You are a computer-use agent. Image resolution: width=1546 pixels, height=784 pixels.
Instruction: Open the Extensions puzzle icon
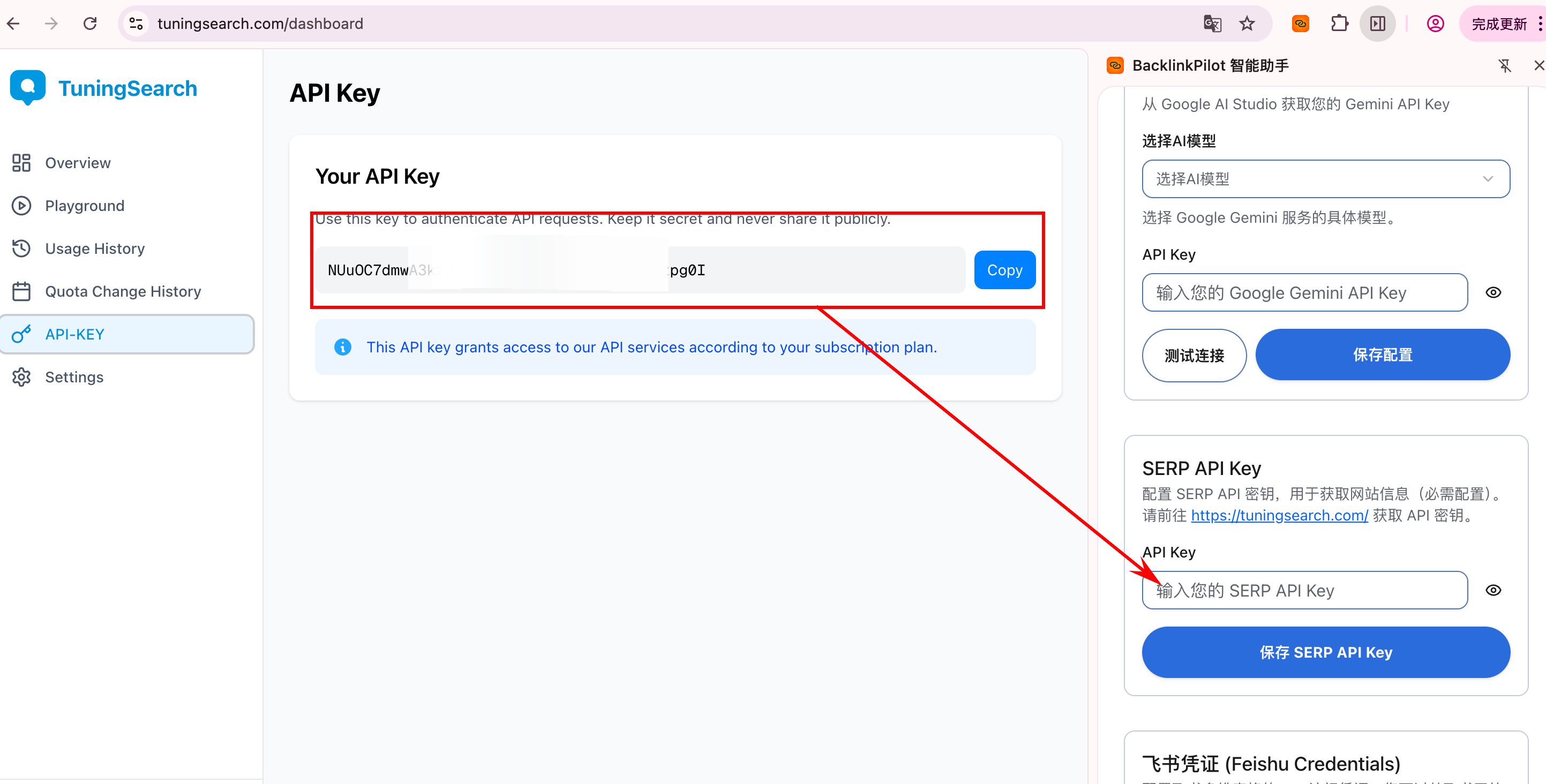pyautogui.click(x=1339, y=24)
